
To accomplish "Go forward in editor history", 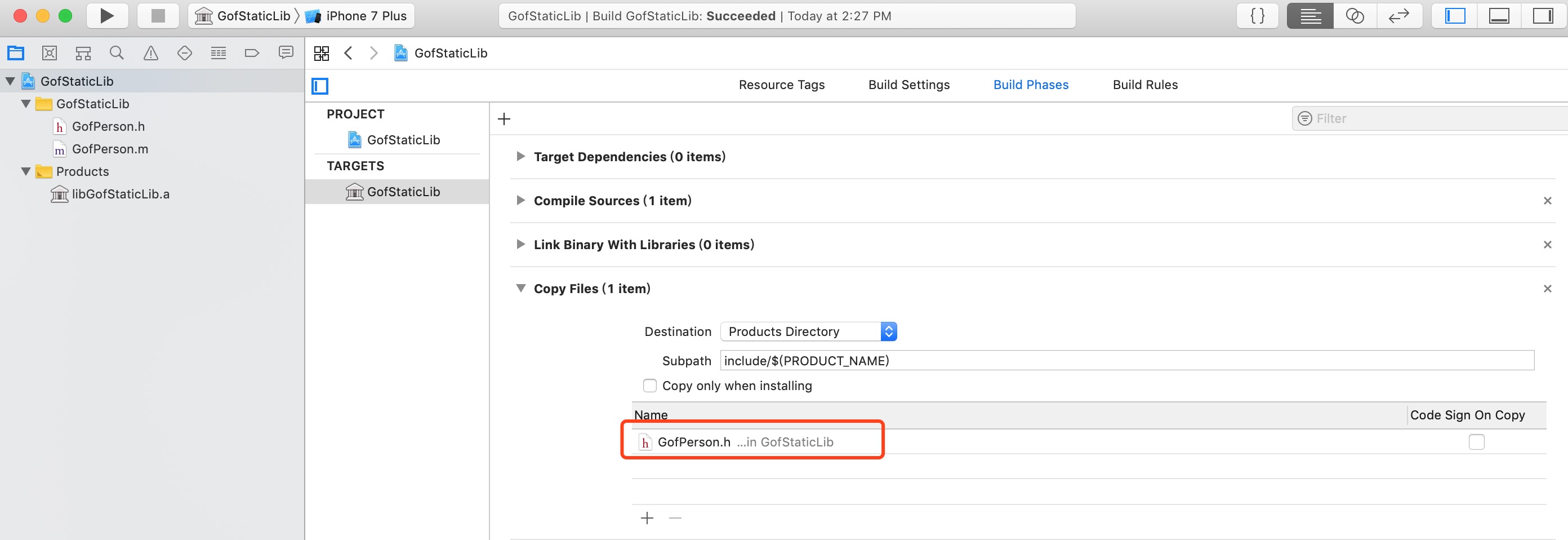I will 374,53.
